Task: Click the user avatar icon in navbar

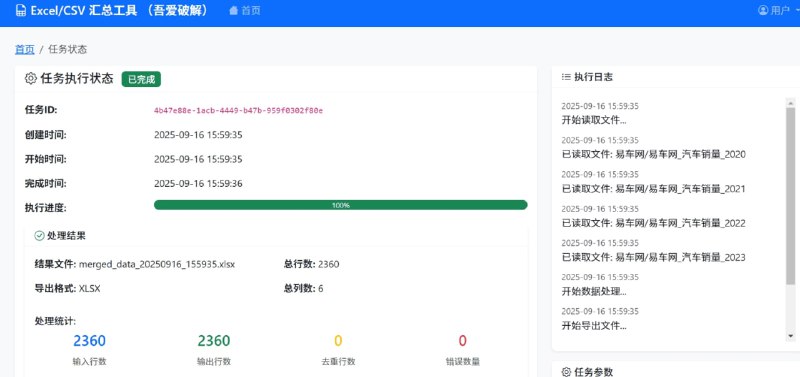Action: pyautogui.click(x=763, y=11)
